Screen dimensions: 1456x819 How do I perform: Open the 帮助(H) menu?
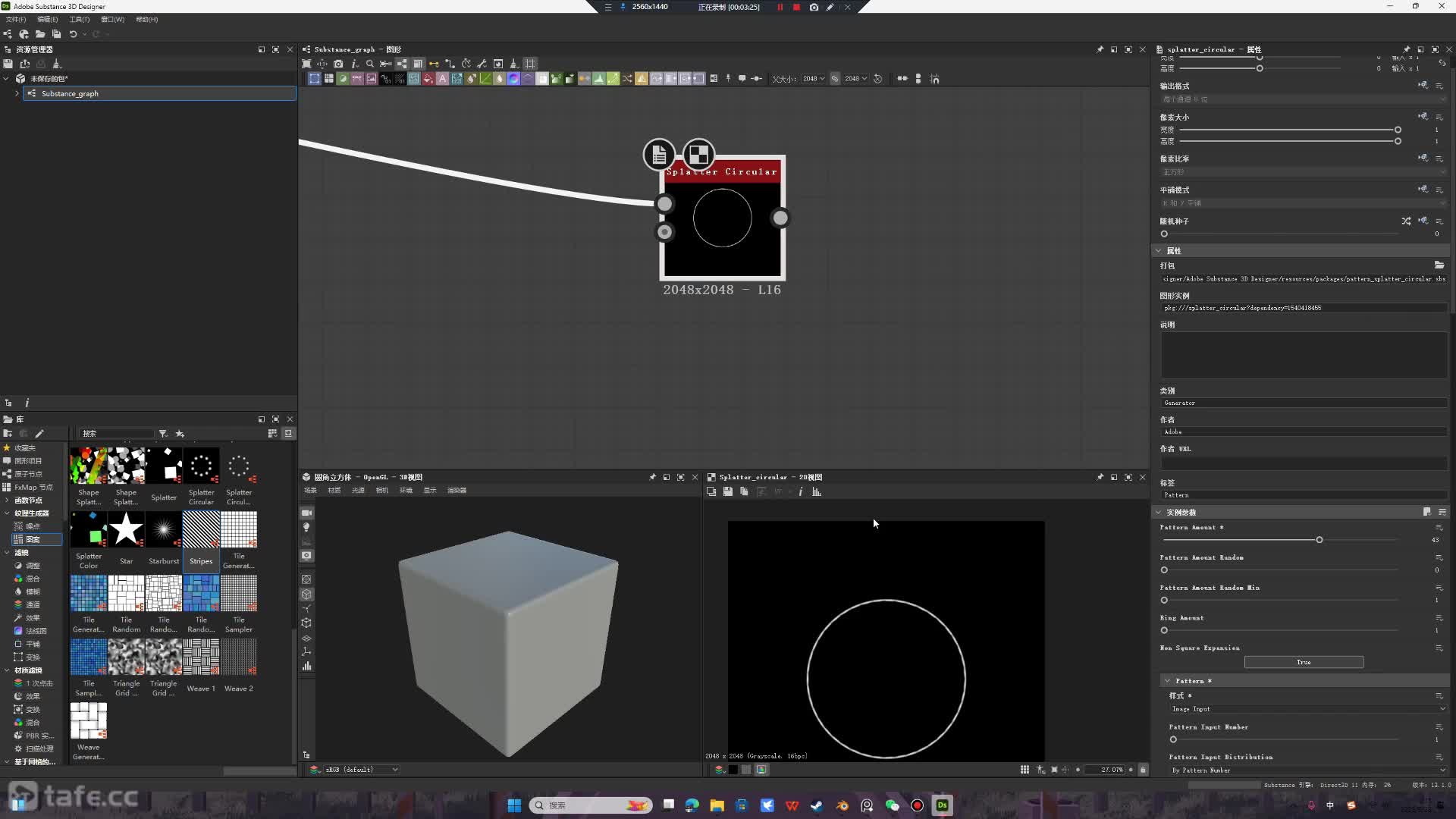[x=146, y=20]
